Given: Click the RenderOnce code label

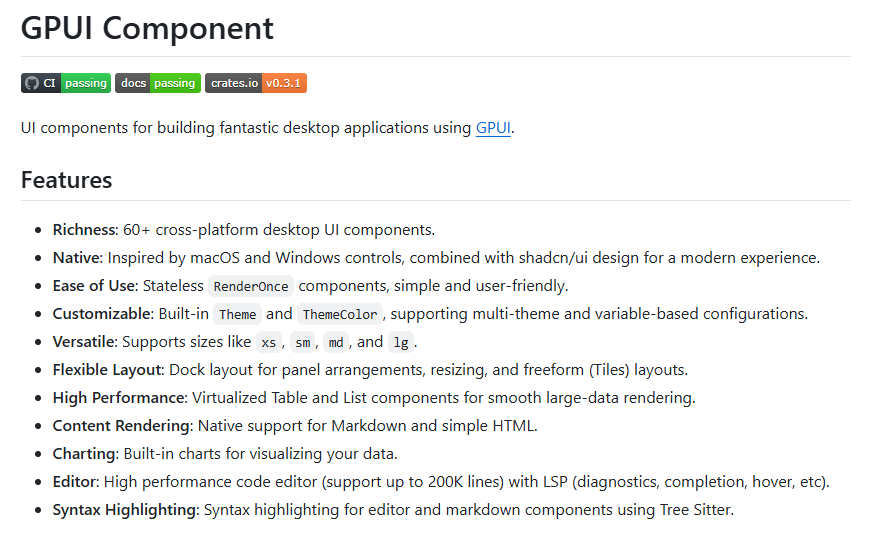Looking at the screenshot, I should 251,286.
